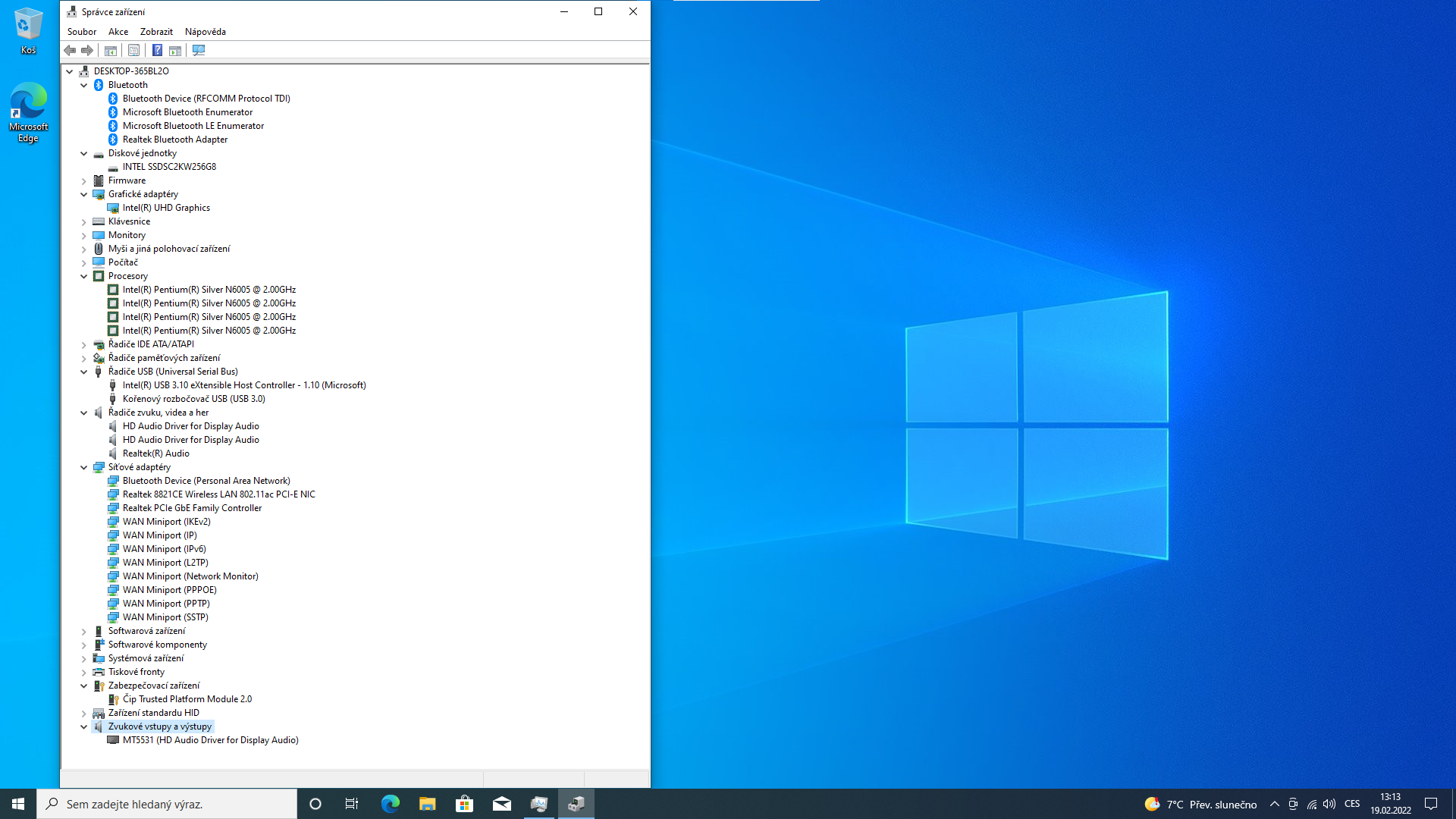Collapse the Procesory category
The width and height of the screenshot is (1456, 819).
pyautogui.click(x=84, y=276)
